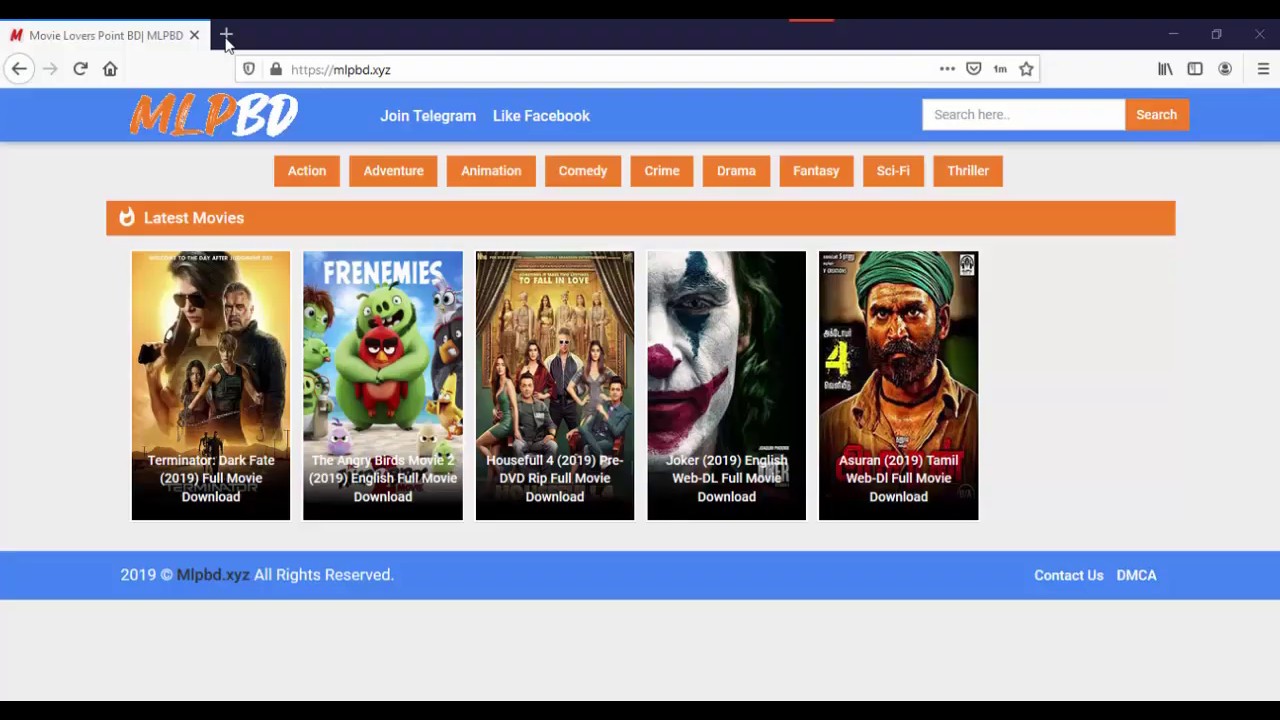Restore down the Firefox window

click(x=1216, y=35)
